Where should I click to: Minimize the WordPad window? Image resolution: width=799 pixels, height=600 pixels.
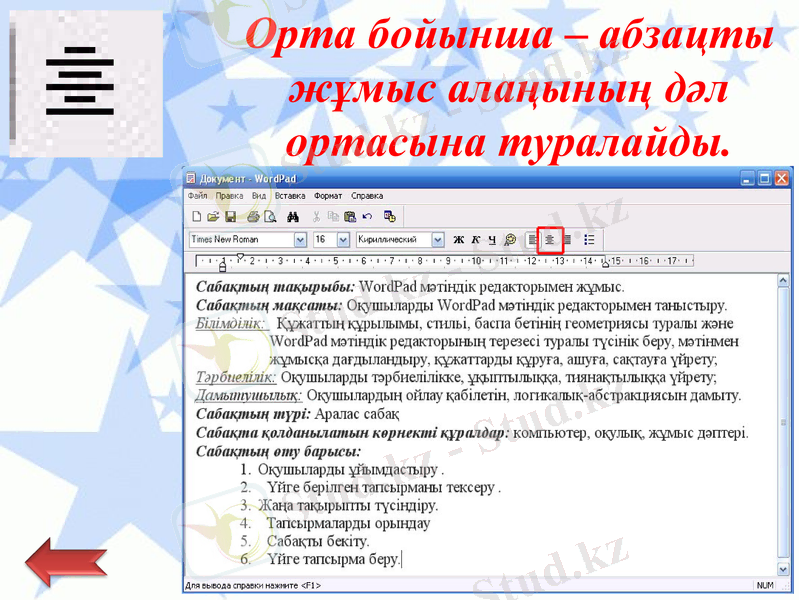tap(748, 178)
